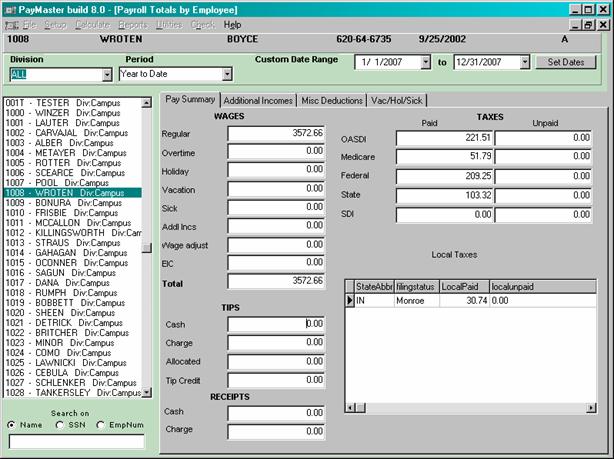Screen dimensions: 614x459
Task: Open the Setup menu
Action: (55, 25)
